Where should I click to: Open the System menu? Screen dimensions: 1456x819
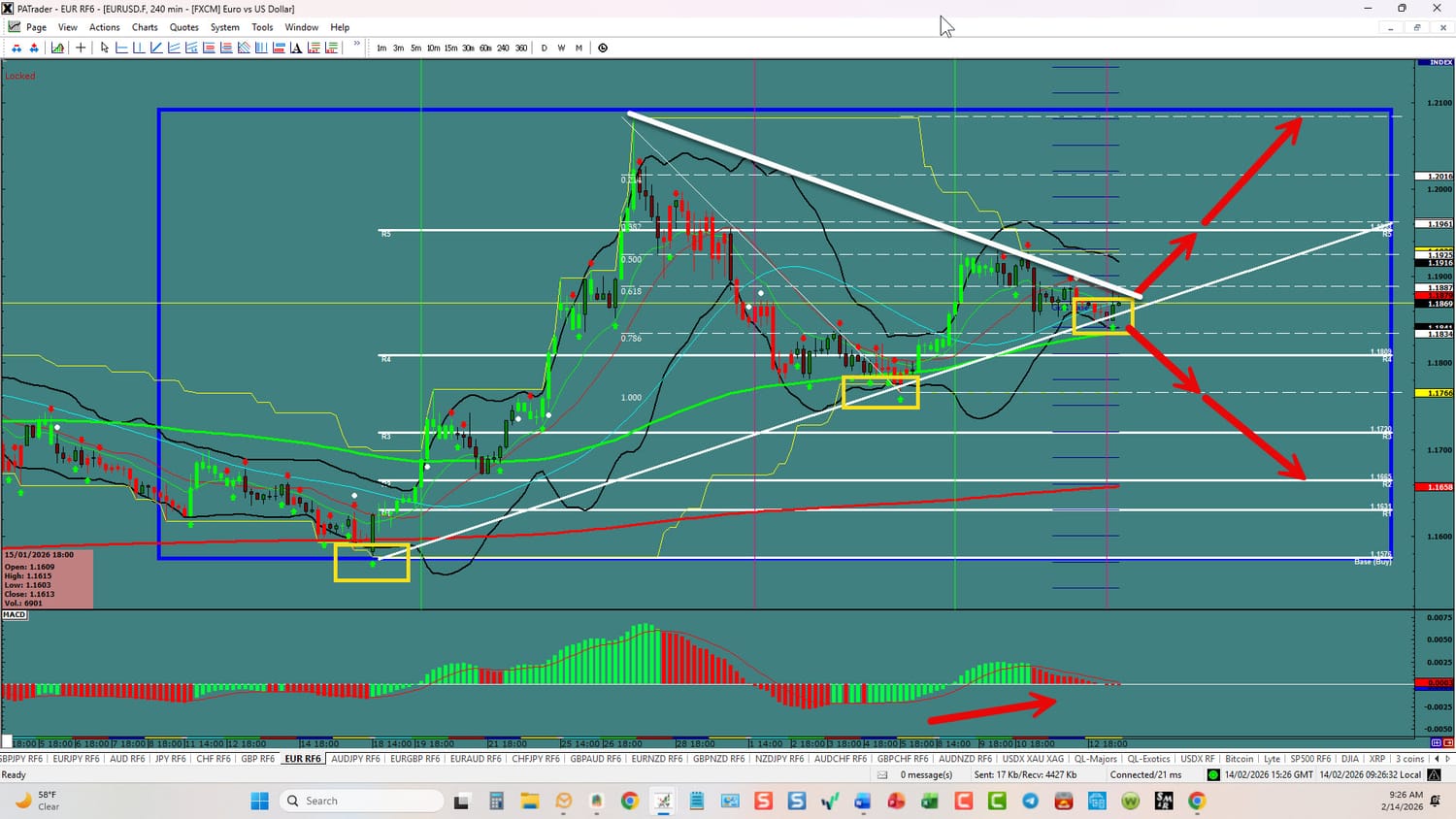(x=225, y=27)
